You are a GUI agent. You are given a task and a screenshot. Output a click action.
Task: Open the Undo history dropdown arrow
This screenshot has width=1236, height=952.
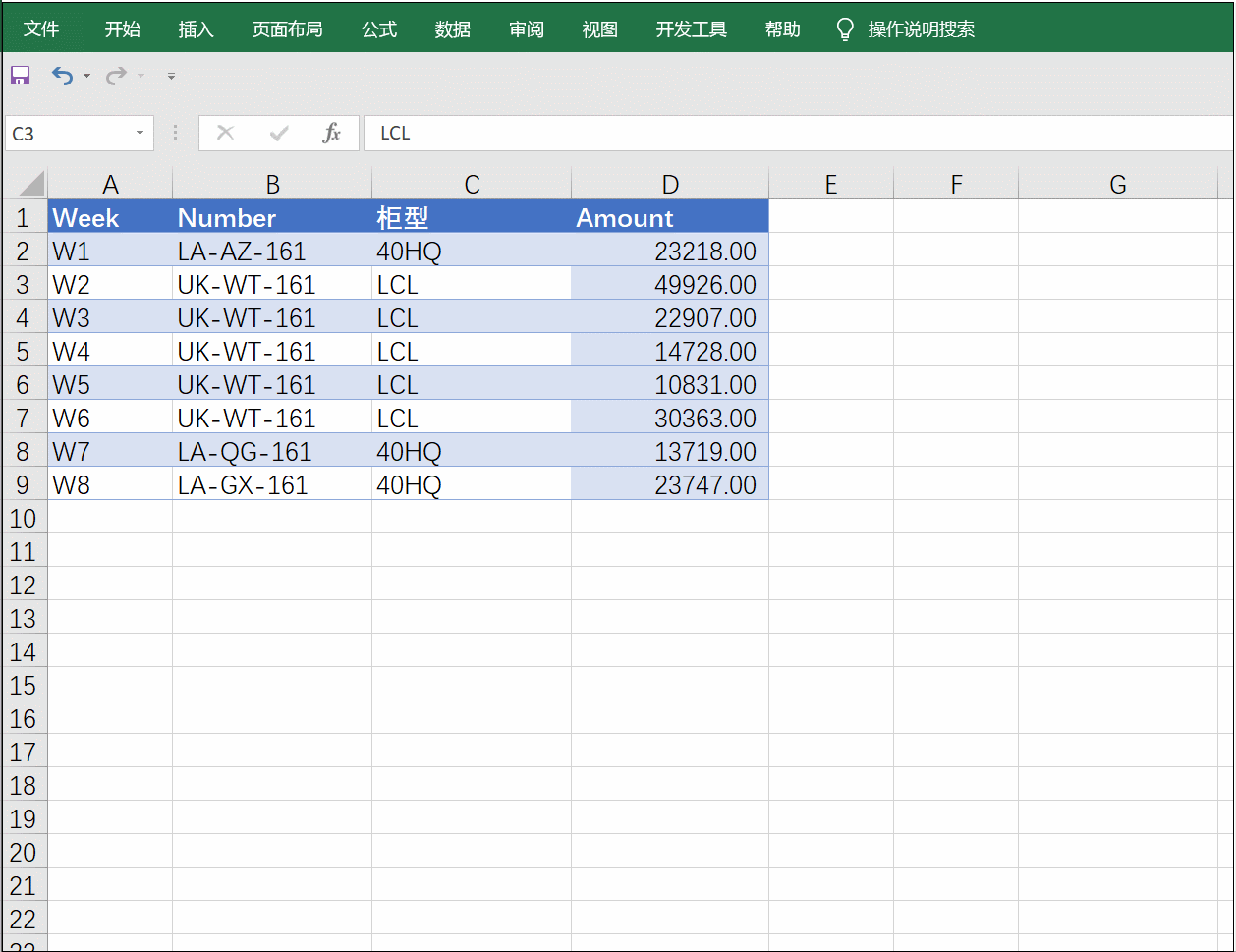tap(86, 76)
